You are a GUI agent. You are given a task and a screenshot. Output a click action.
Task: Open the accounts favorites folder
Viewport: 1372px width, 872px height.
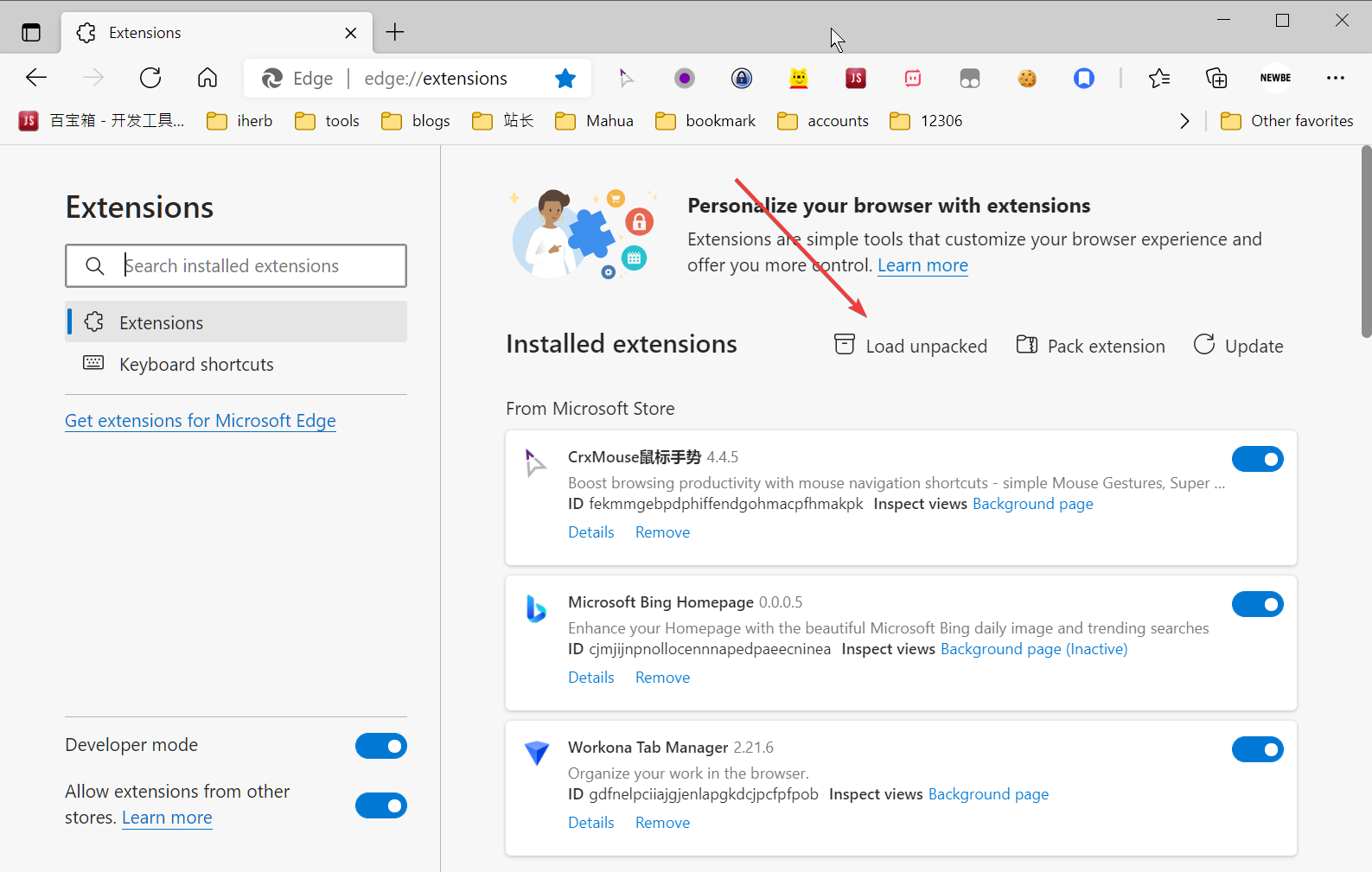pyautogui.click(x=823, y=121)
